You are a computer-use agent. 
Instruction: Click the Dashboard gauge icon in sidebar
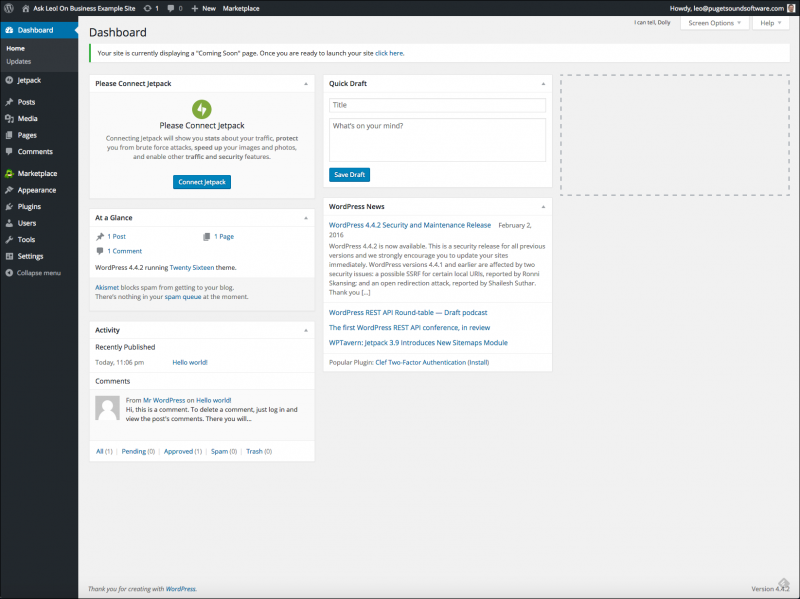point(9,30)
